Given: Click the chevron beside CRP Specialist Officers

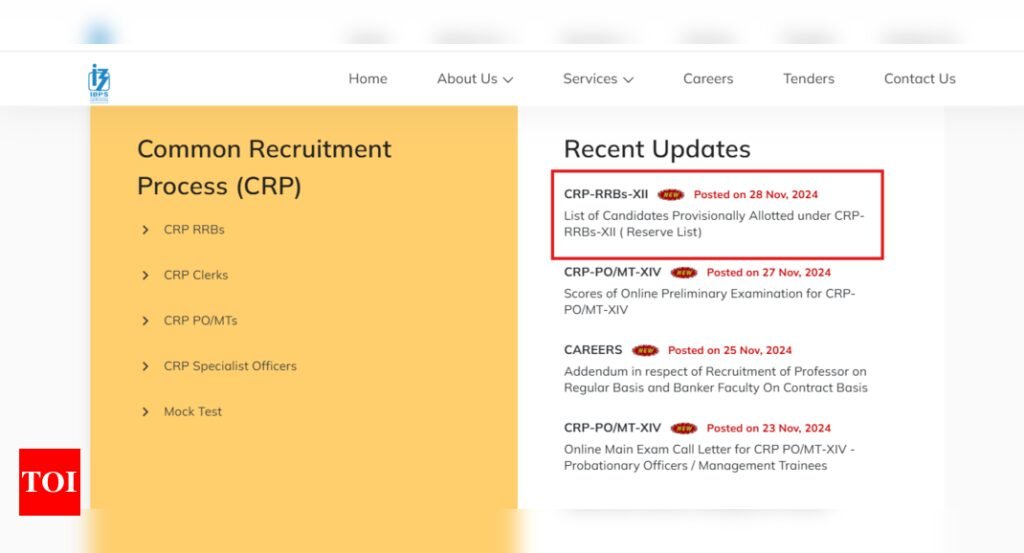Looking at the screenshot, I should (x=145, y=366).
